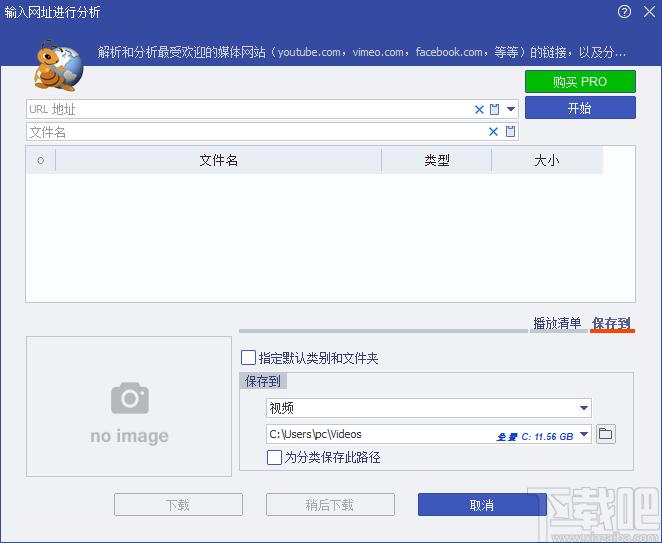Expand the URL address history dropdown
Viewport: 662px width, 543px height.
[x=511, y=109]
